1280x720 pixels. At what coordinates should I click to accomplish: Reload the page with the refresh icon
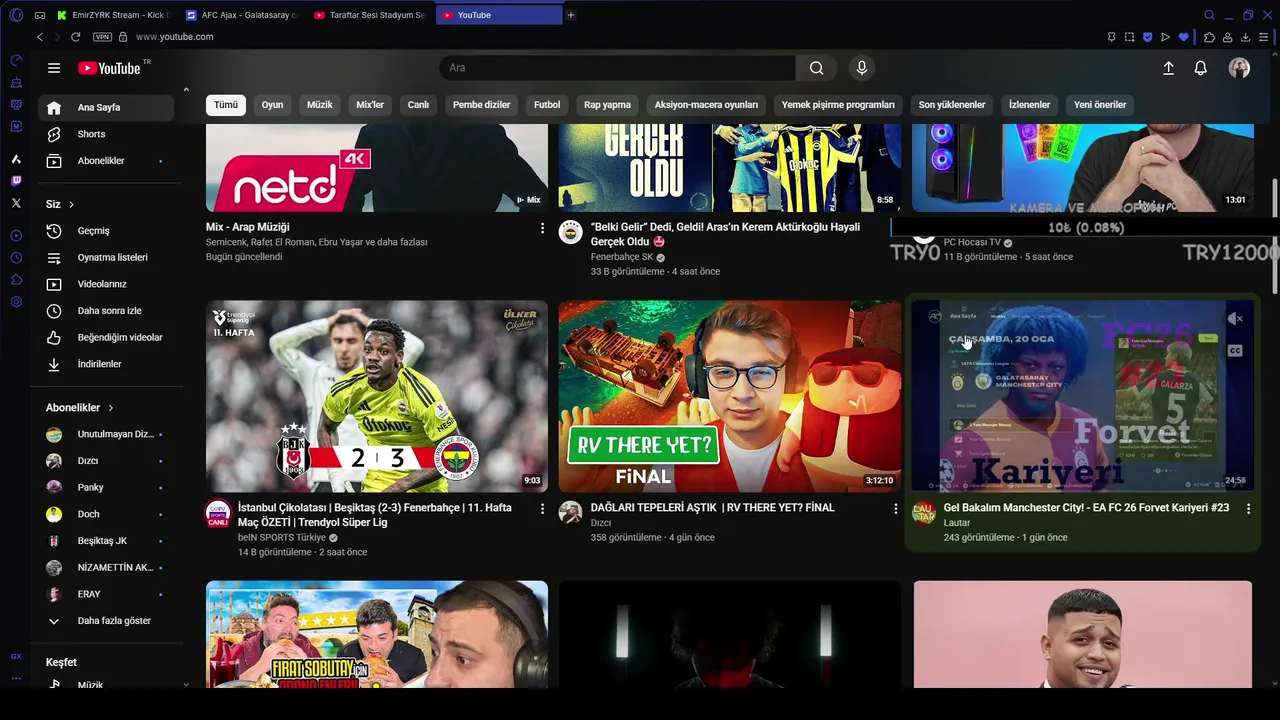tap(75, 37)
